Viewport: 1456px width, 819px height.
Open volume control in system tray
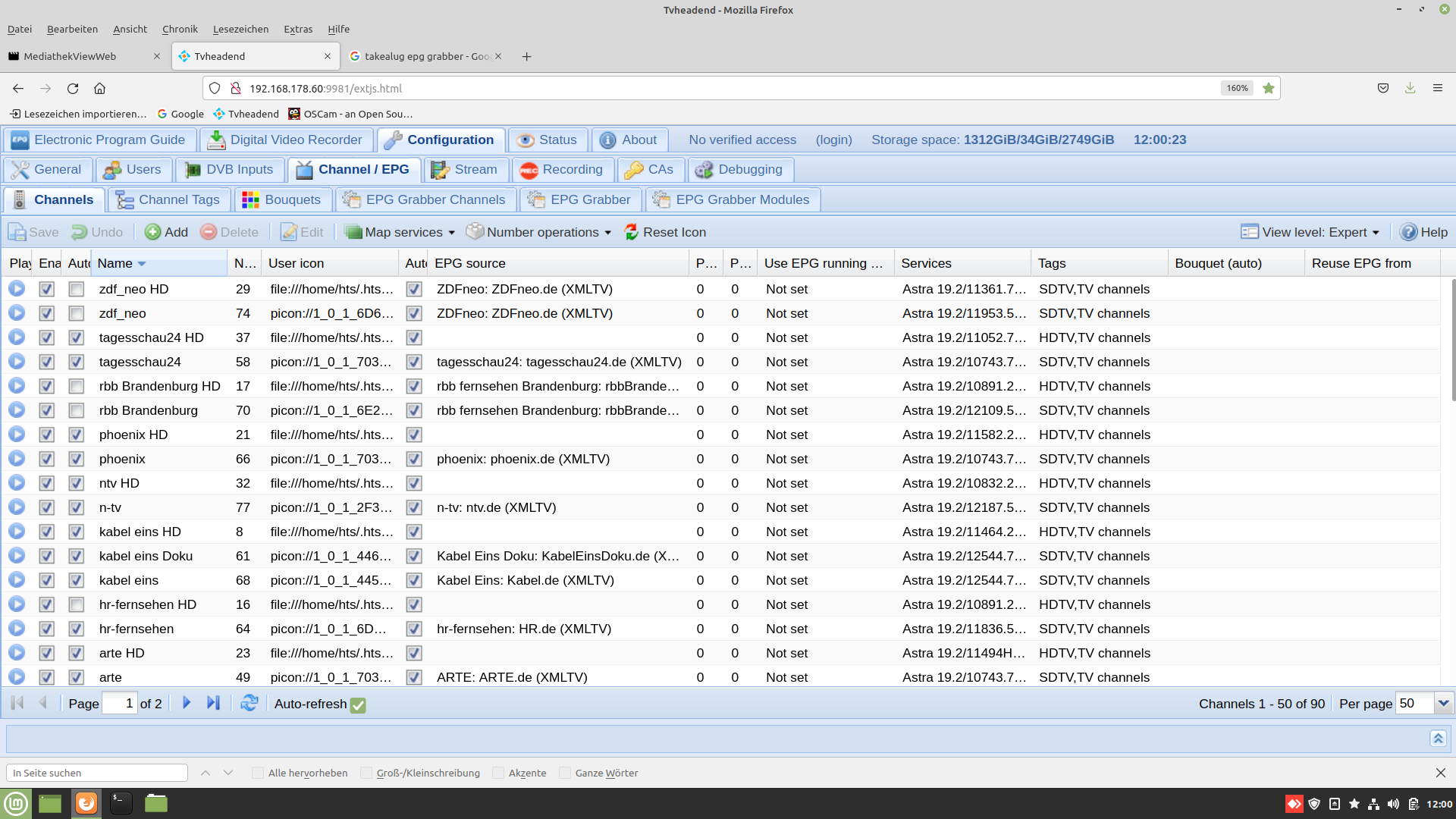pos(1393,804)
